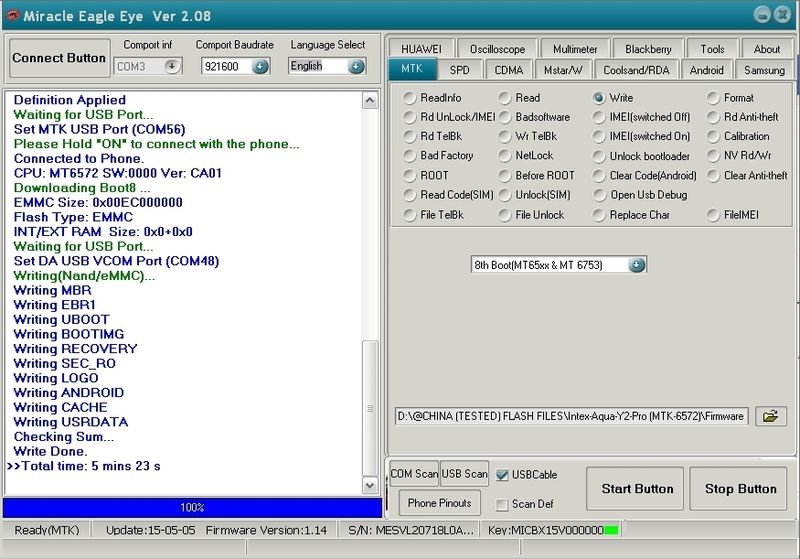
Task: Open the Tools tab
Action: [712, 49]
